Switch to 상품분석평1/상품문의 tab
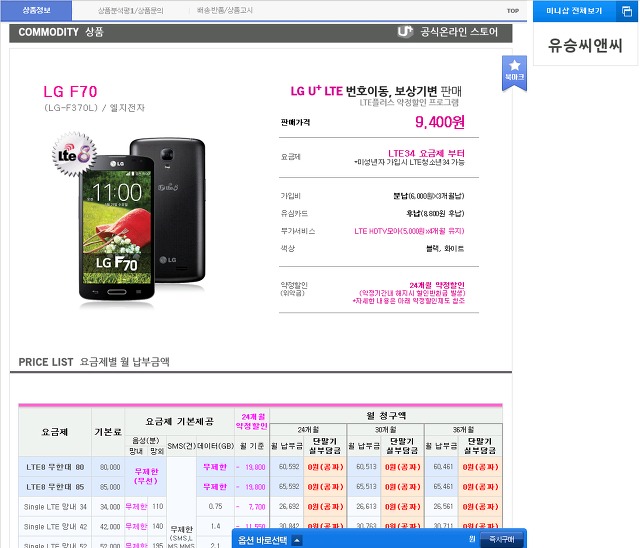The height and width of the screenshot is (548, 640). point(131,11)
